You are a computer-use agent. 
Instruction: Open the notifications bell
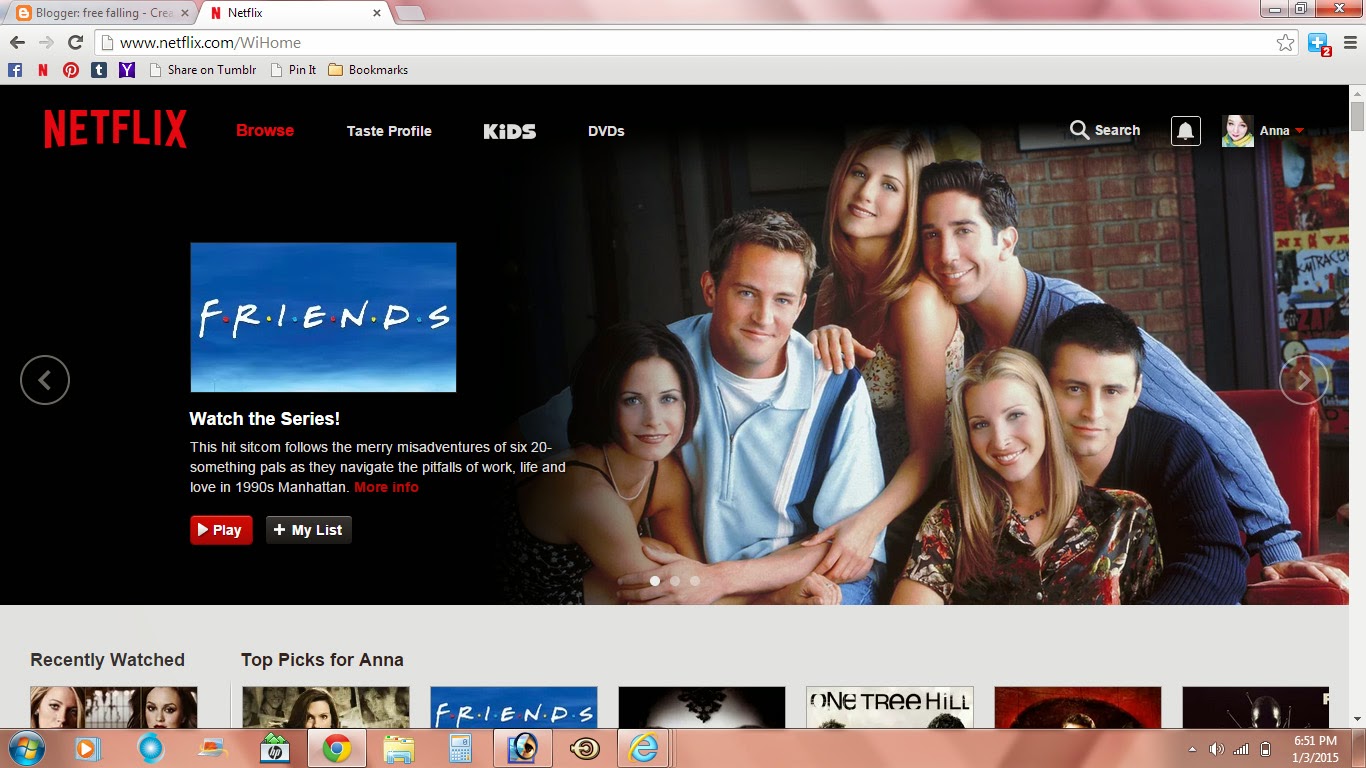(1185, 131)
